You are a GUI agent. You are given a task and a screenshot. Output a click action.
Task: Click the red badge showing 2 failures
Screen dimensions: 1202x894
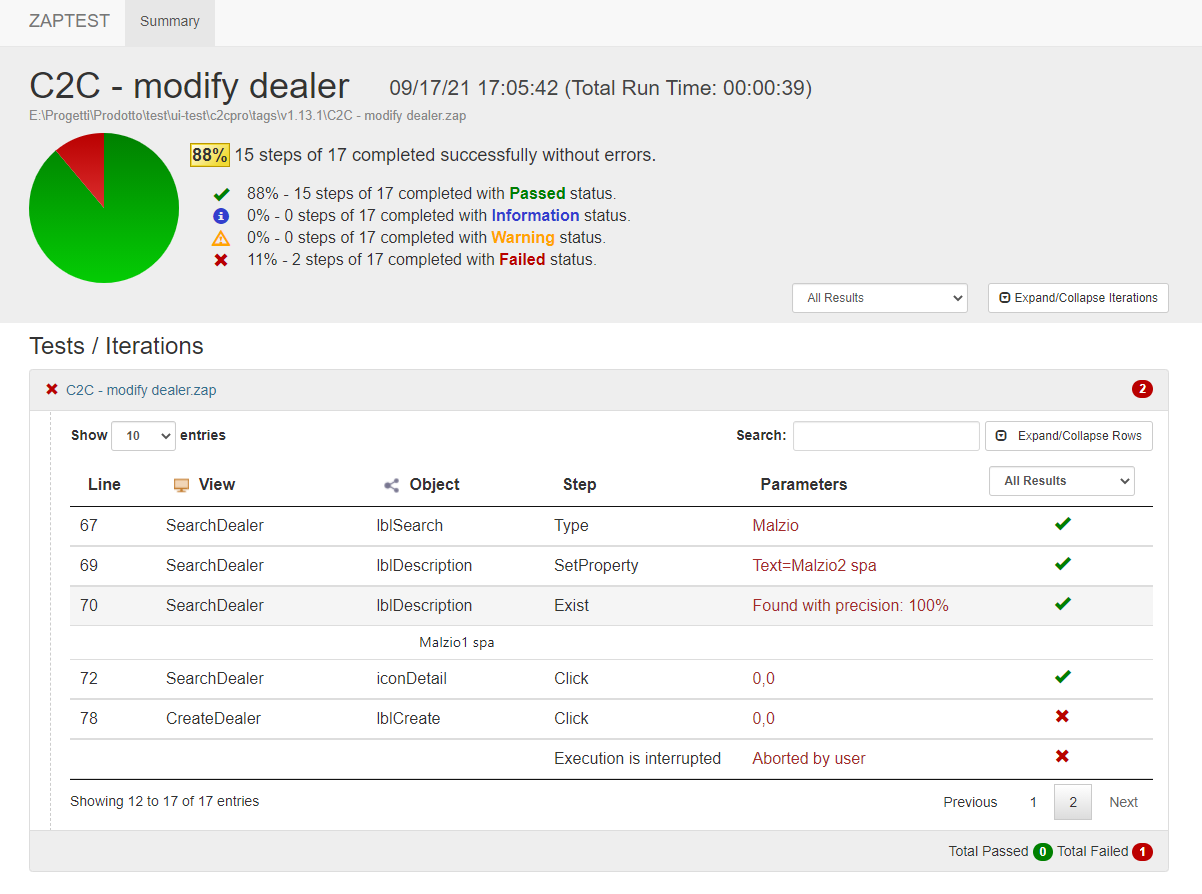1142,389
